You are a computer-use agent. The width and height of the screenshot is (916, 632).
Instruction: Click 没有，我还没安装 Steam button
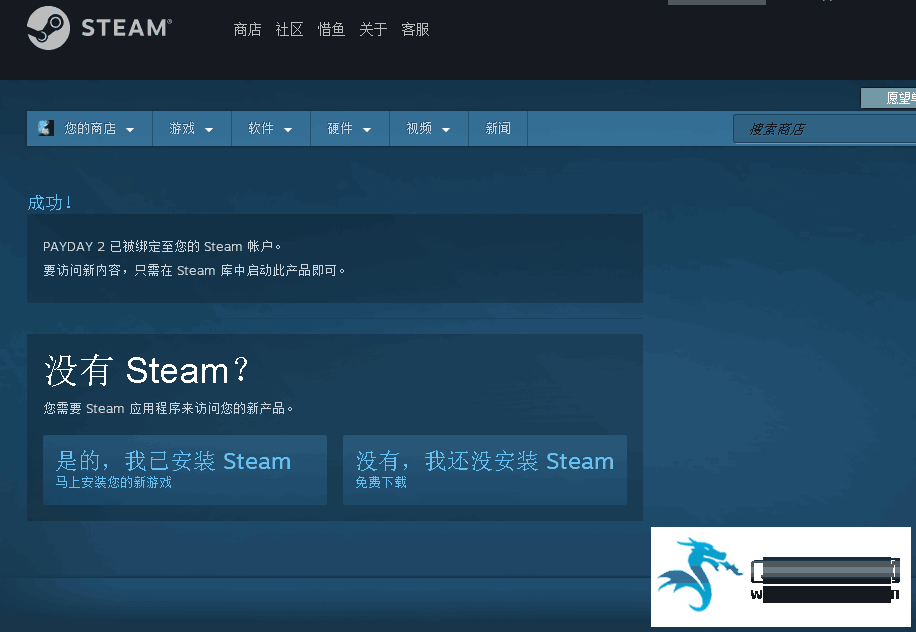485,470
